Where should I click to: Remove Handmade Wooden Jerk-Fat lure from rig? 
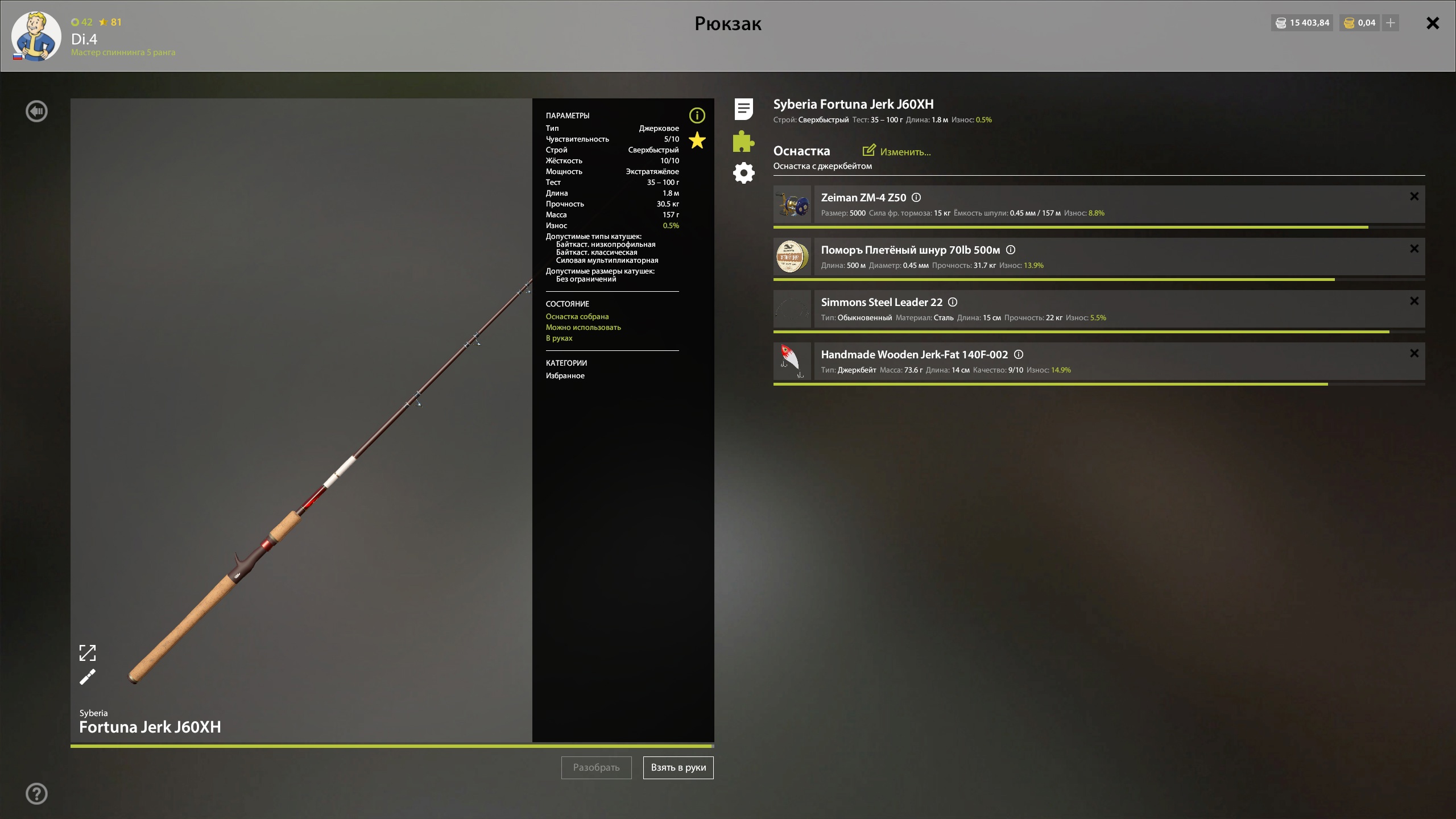(x=1414, y=353)
